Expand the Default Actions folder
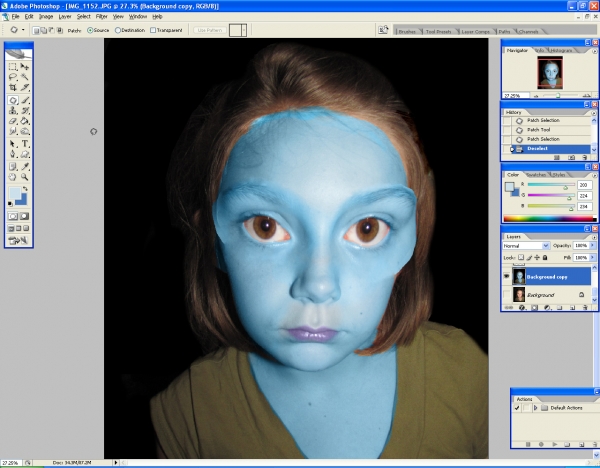This screenshot has width=600, height=468. pos(535,408)
